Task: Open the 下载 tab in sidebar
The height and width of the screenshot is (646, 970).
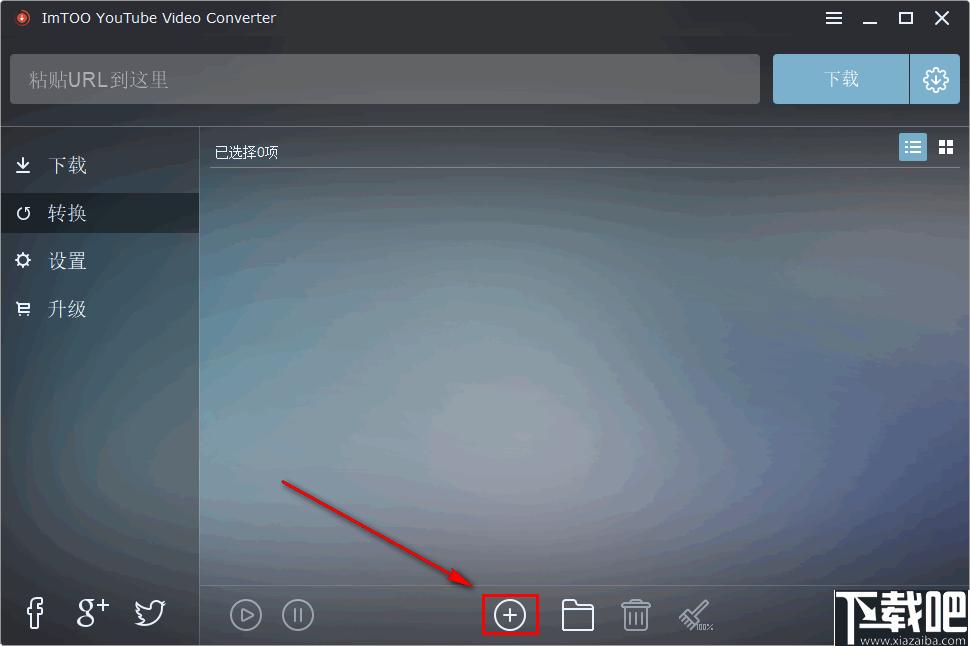Action: coord(100,165)
